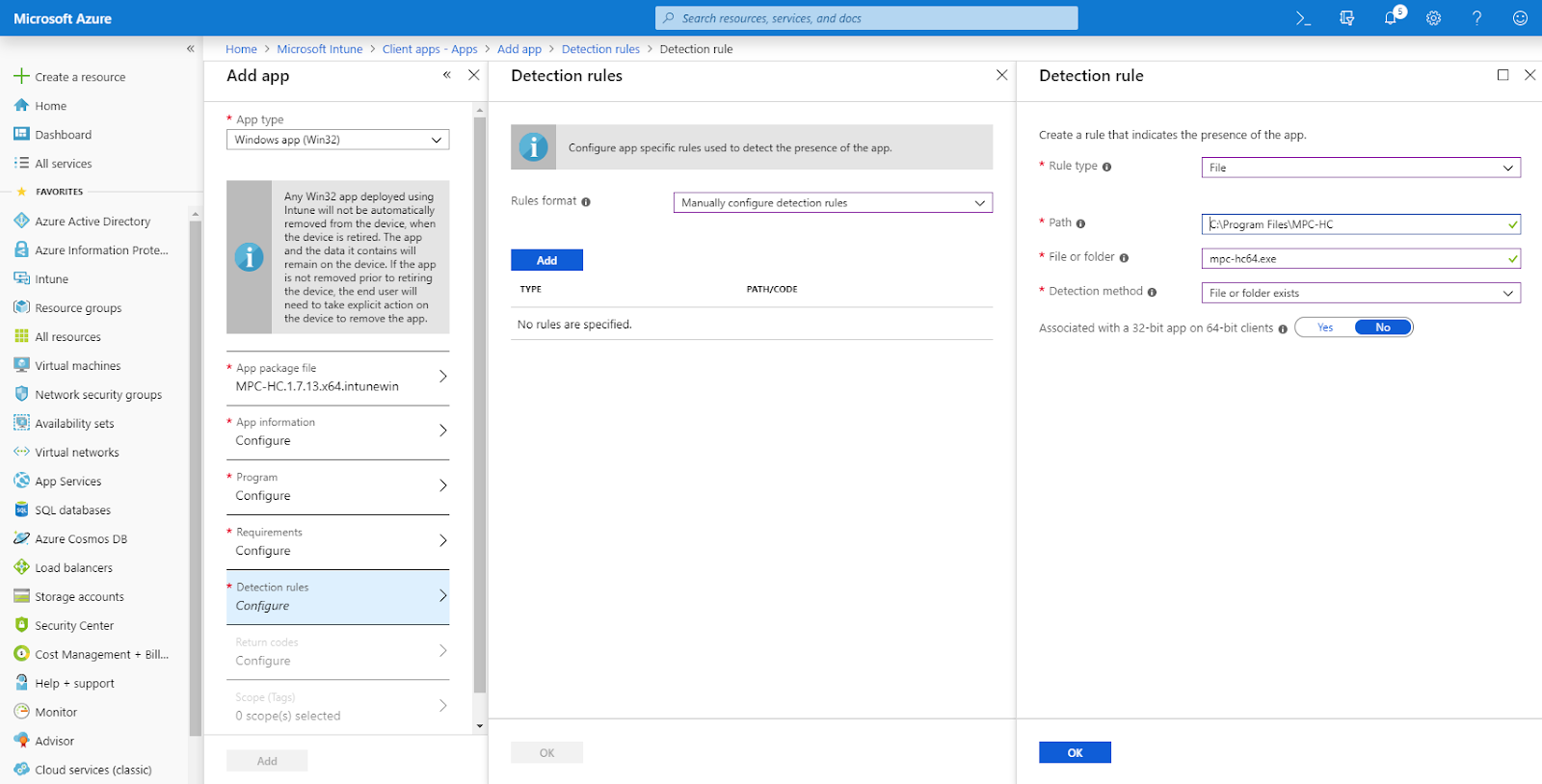Show info tooltip for Path field

pos(1080,223)
